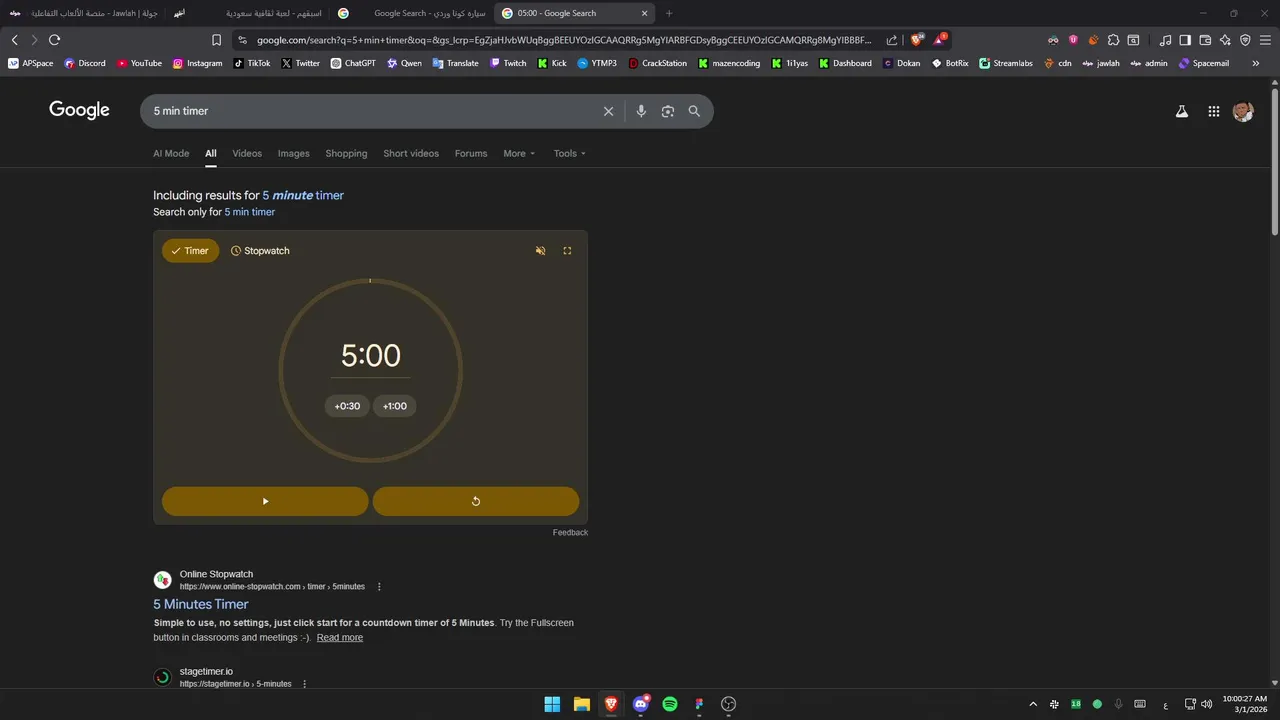Screen dimensions: 1280x720
Task: Open the Streamlabs bookmark
Action: click(x=1005, y=63)
